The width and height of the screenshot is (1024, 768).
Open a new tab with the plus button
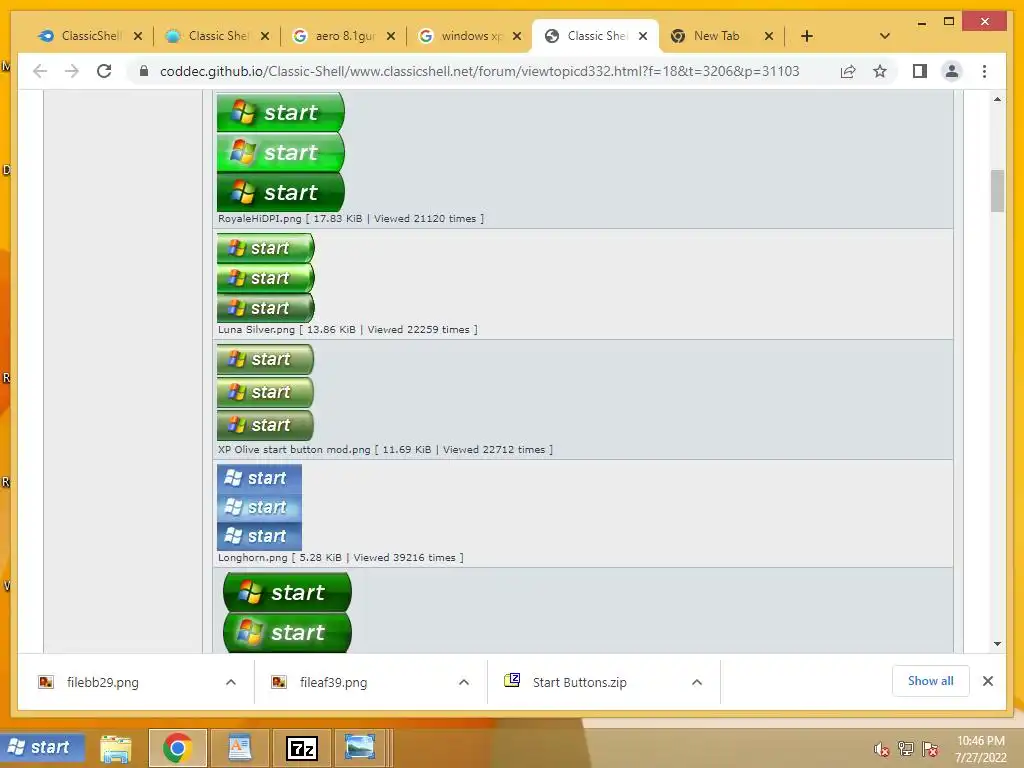pos(807,36)
